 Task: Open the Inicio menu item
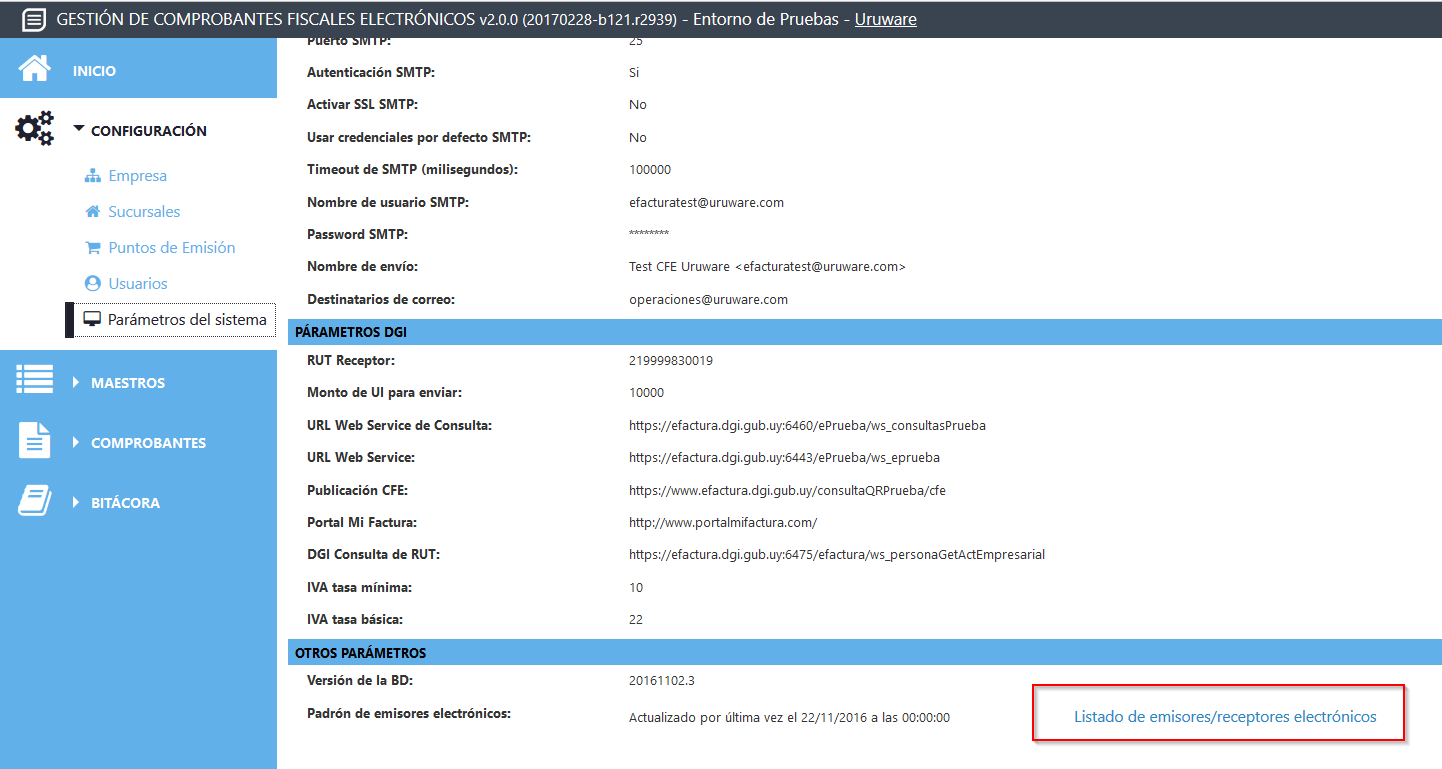(x=94, y=71)
